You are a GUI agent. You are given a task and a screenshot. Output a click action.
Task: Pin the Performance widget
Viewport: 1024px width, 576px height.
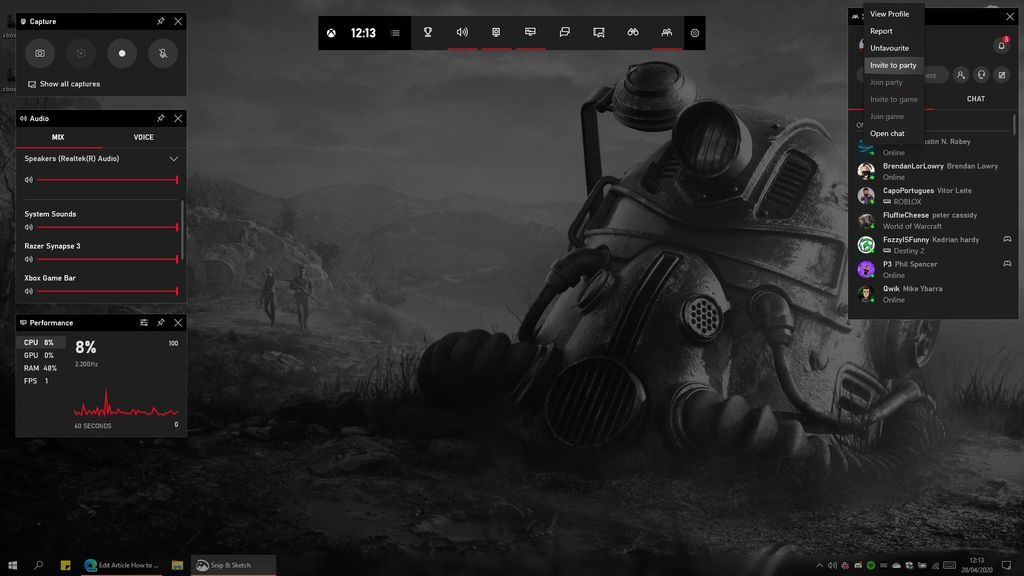160,322
